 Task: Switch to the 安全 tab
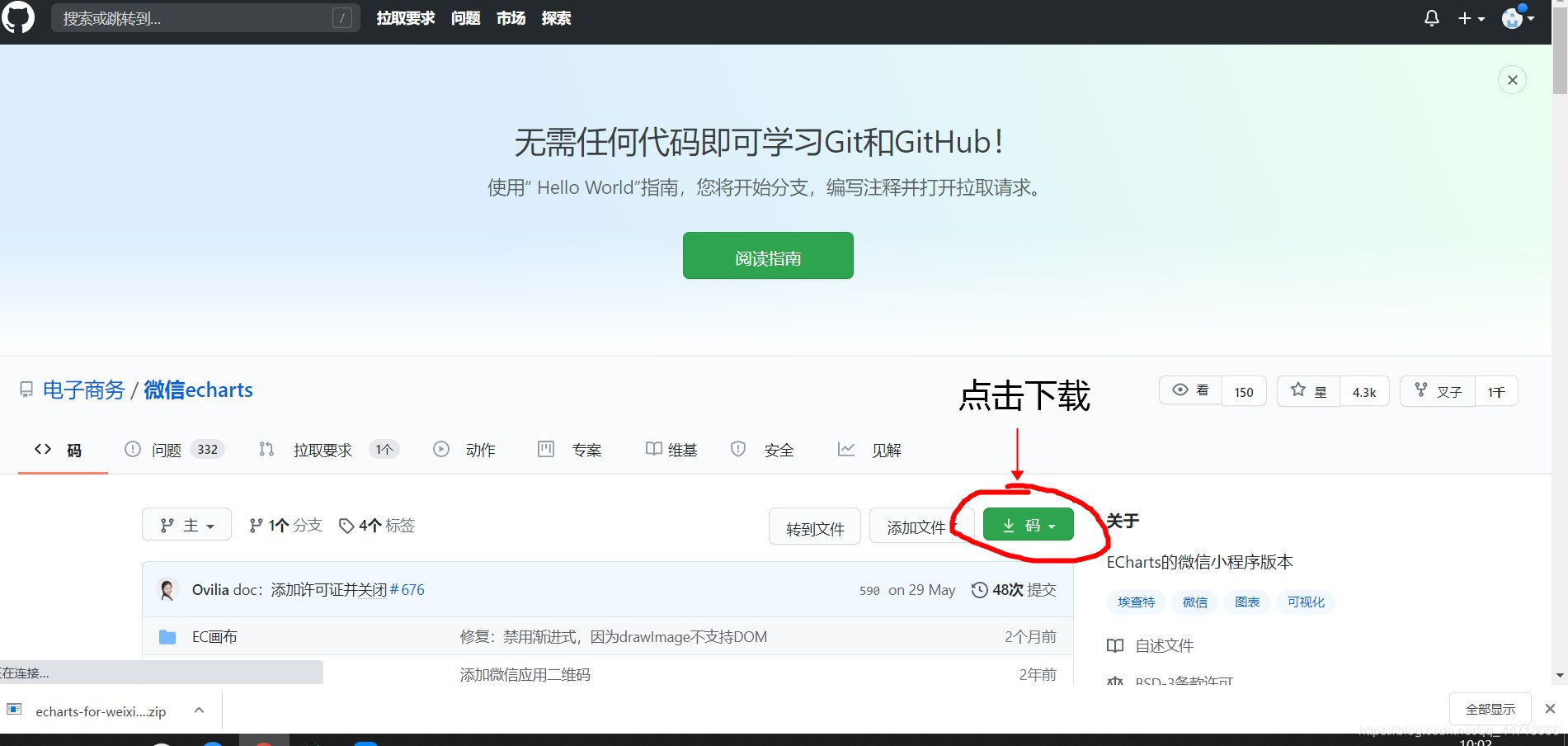762,450
